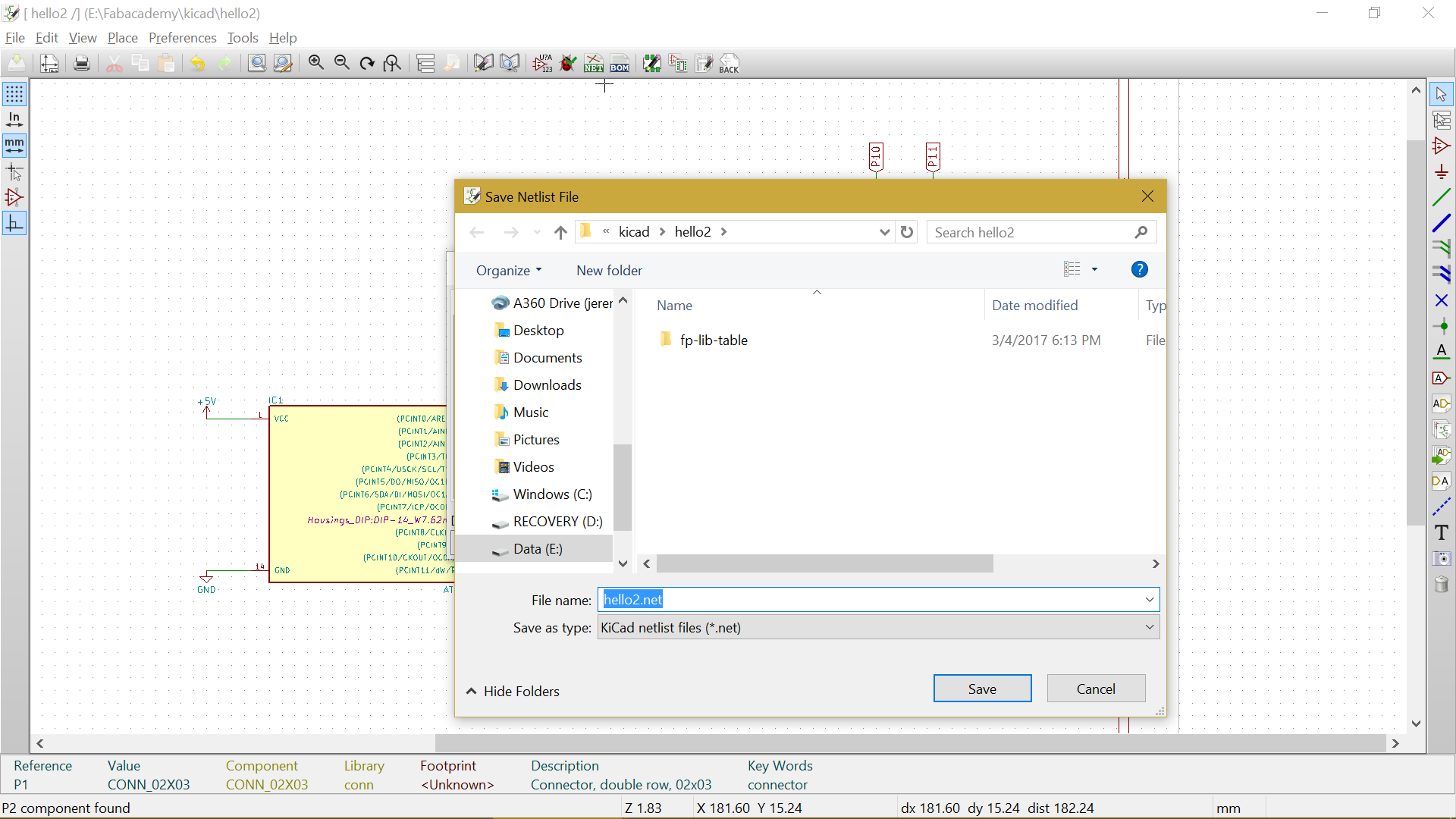
Task: Click the Zoom In magnifier
Action: [x=316, y=64]
